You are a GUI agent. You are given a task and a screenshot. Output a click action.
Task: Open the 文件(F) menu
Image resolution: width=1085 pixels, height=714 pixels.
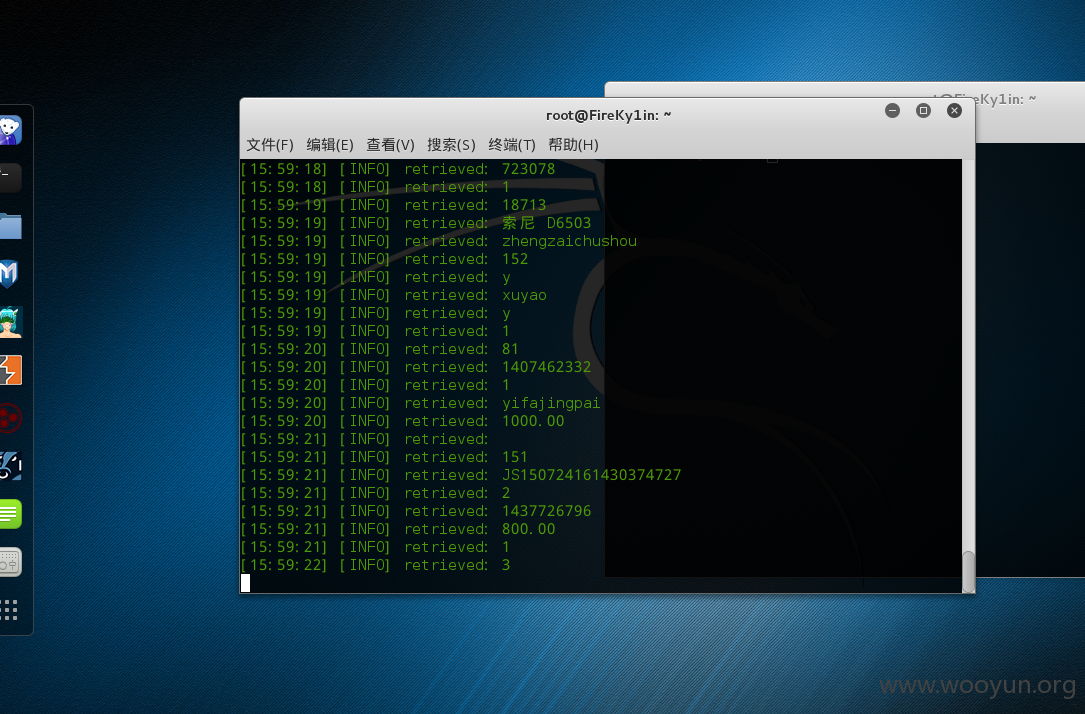[270, 145]
